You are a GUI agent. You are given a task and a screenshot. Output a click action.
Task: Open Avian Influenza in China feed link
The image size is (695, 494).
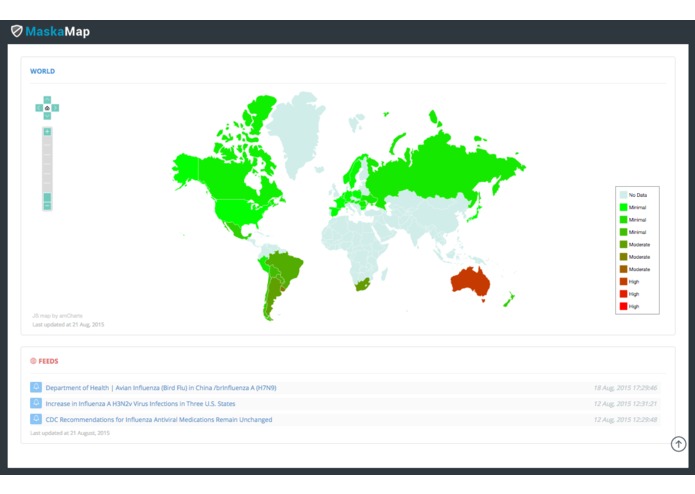[161, 388]
